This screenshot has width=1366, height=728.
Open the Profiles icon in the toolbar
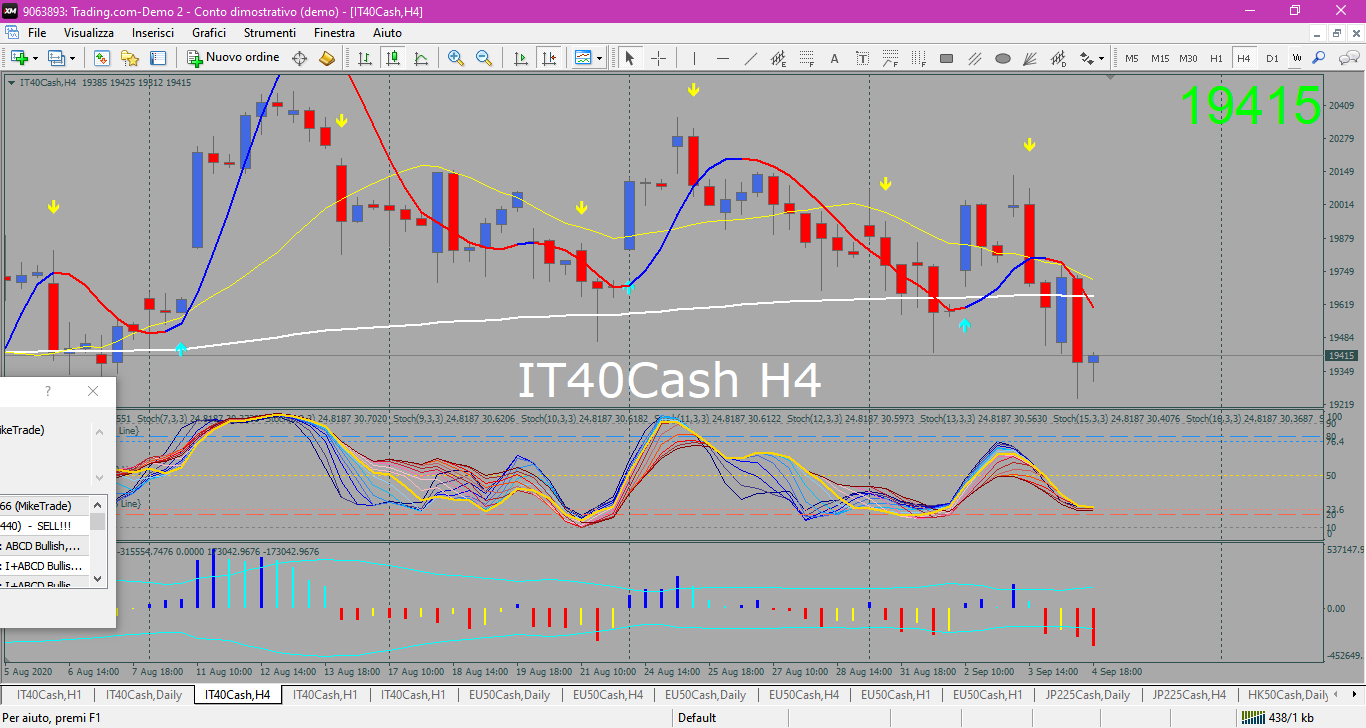(56, 58)
